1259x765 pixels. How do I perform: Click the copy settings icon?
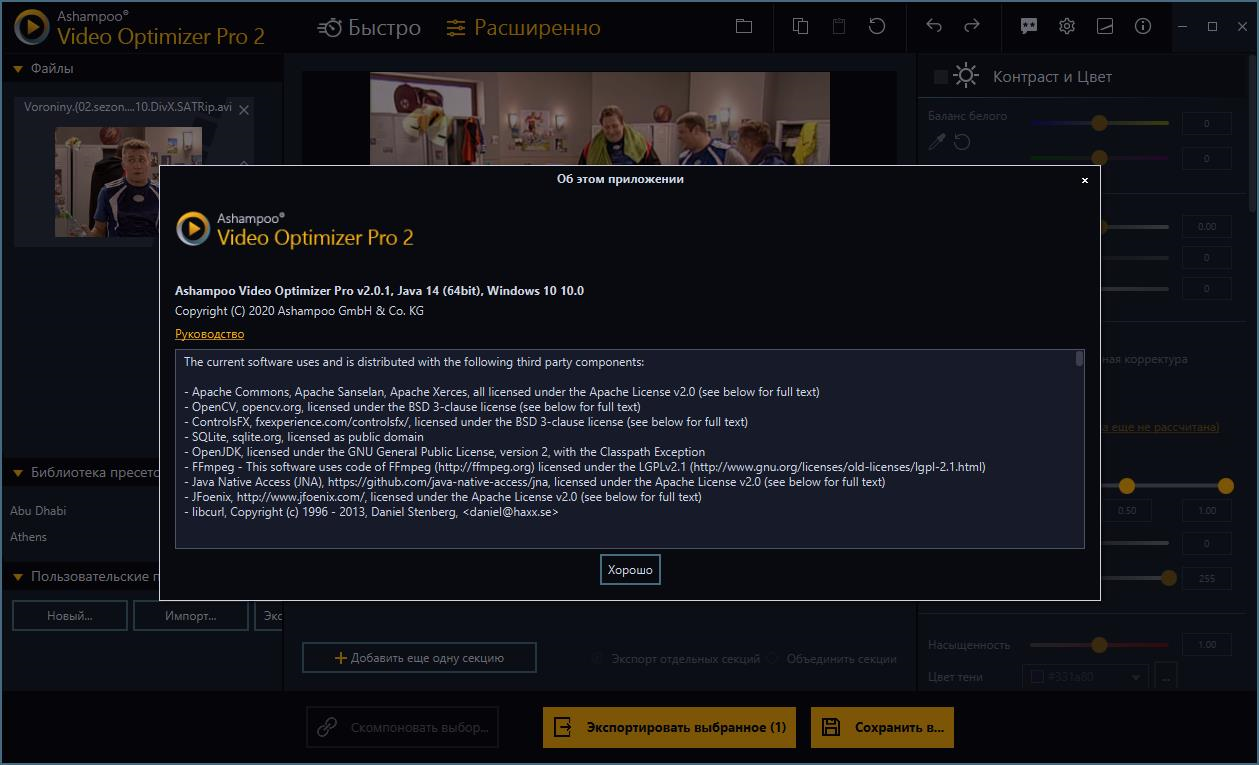click(800, 27)
